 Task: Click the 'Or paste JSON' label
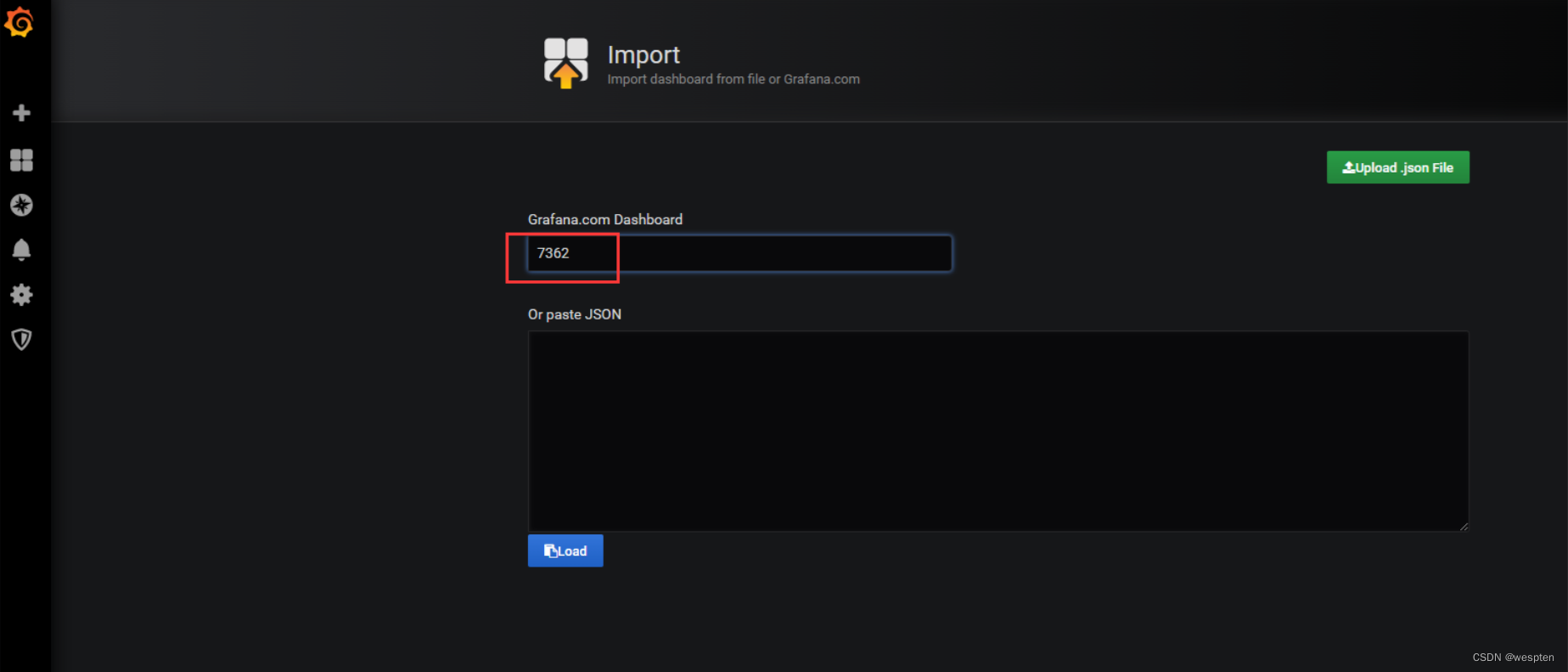[575, 314]
